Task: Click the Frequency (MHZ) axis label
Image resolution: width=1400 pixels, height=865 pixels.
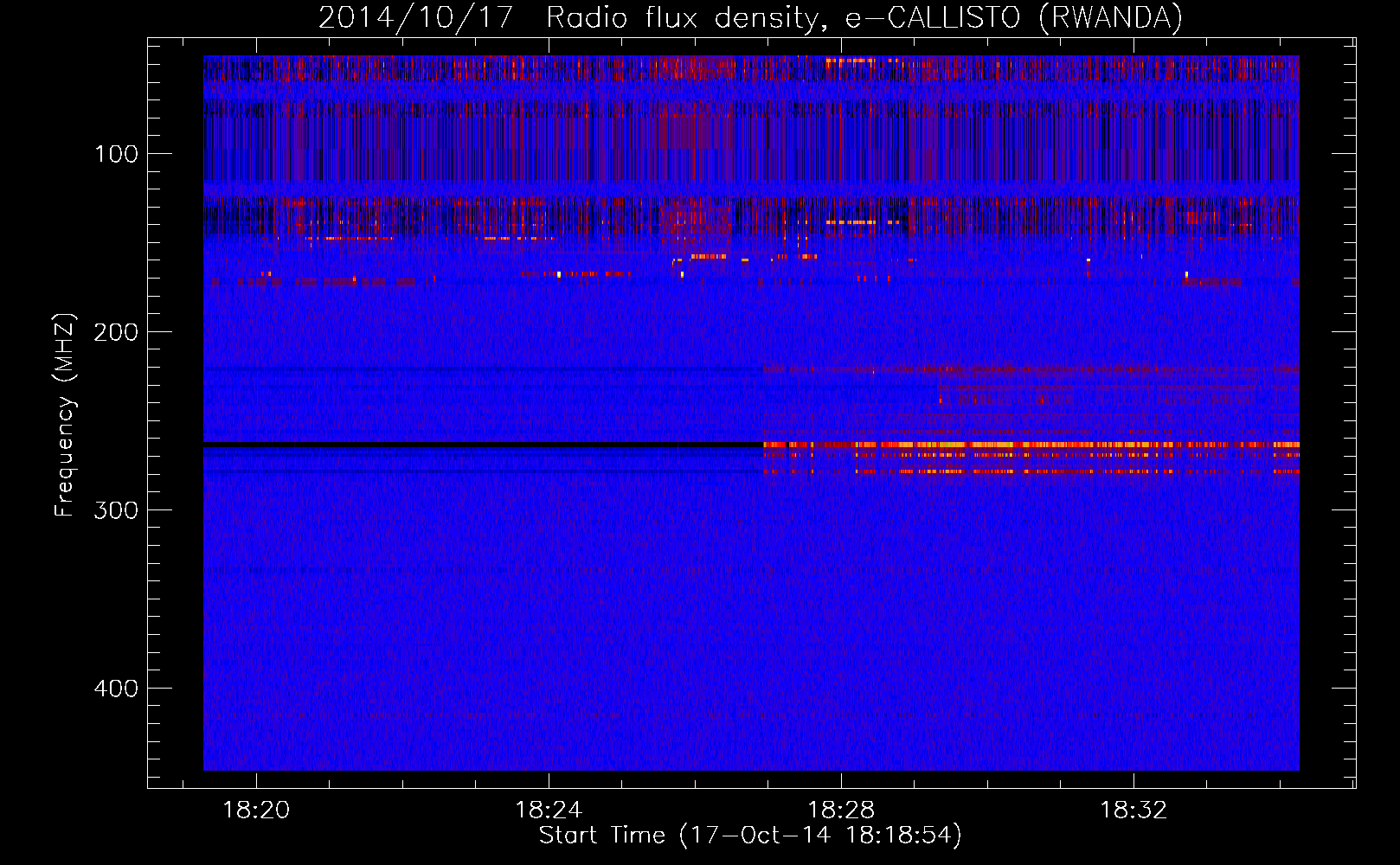Action: point(65,415)
